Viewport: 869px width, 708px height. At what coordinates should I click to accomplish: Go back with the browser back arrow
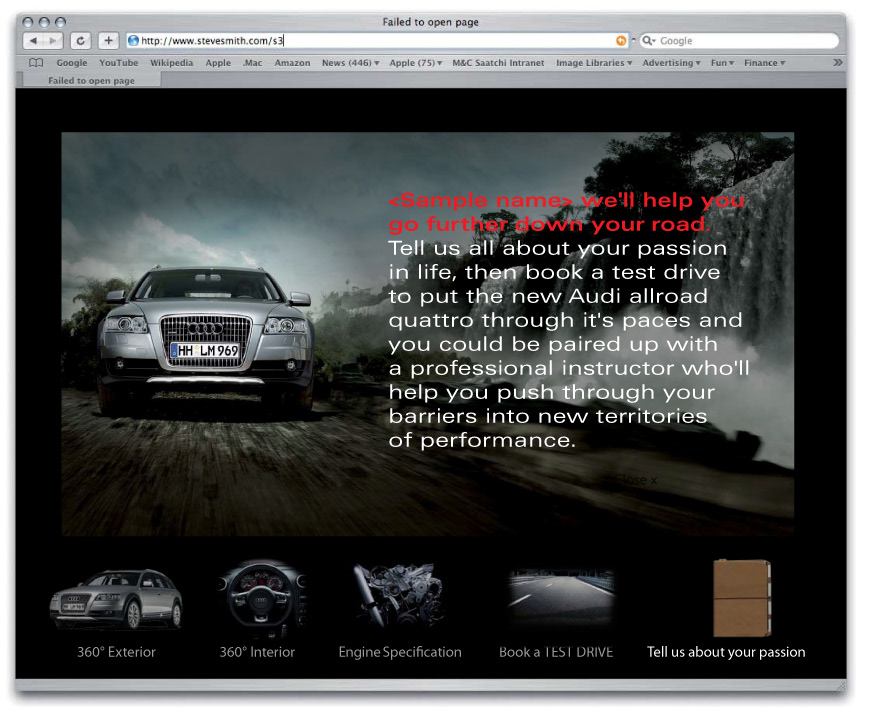33,40
